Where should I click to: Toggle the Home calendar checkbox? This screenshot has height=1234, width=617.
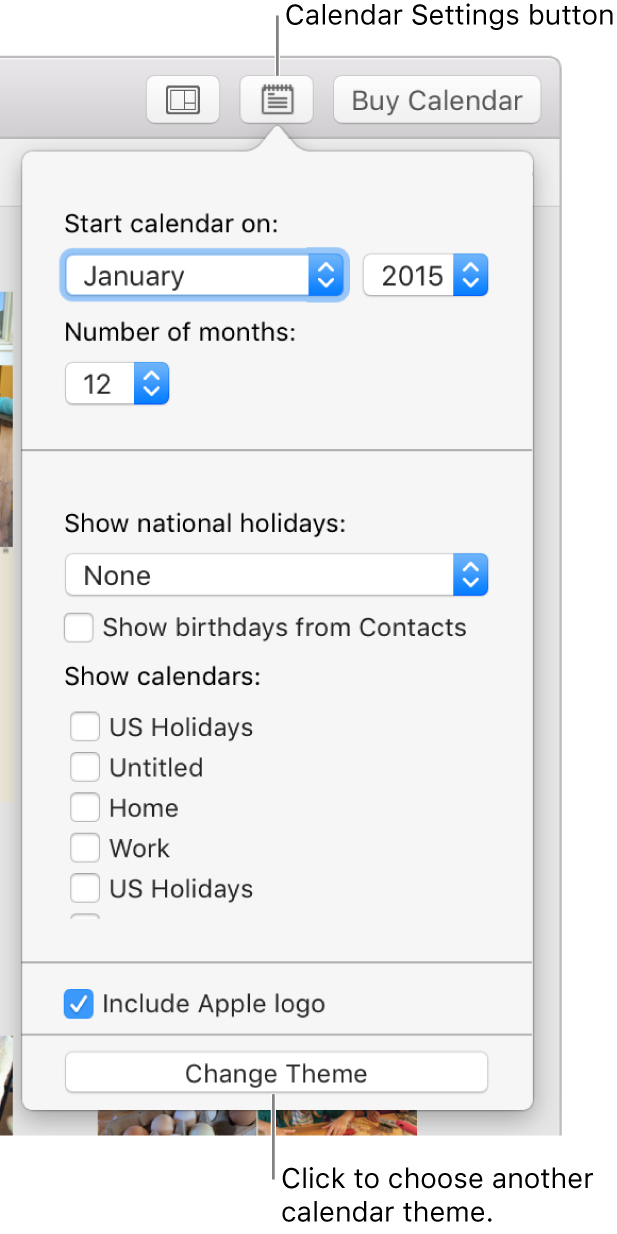[85, 807]
